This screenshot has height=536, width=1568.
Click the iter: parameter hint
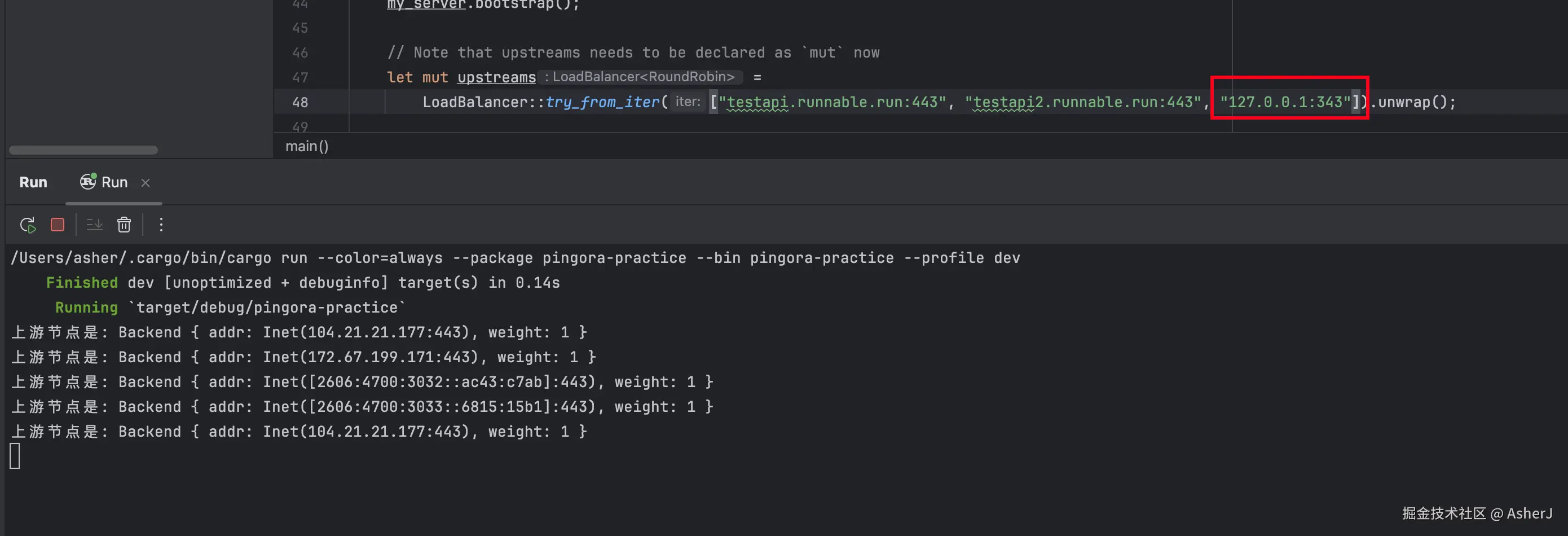pyautogui.click(x=688, y=102)
